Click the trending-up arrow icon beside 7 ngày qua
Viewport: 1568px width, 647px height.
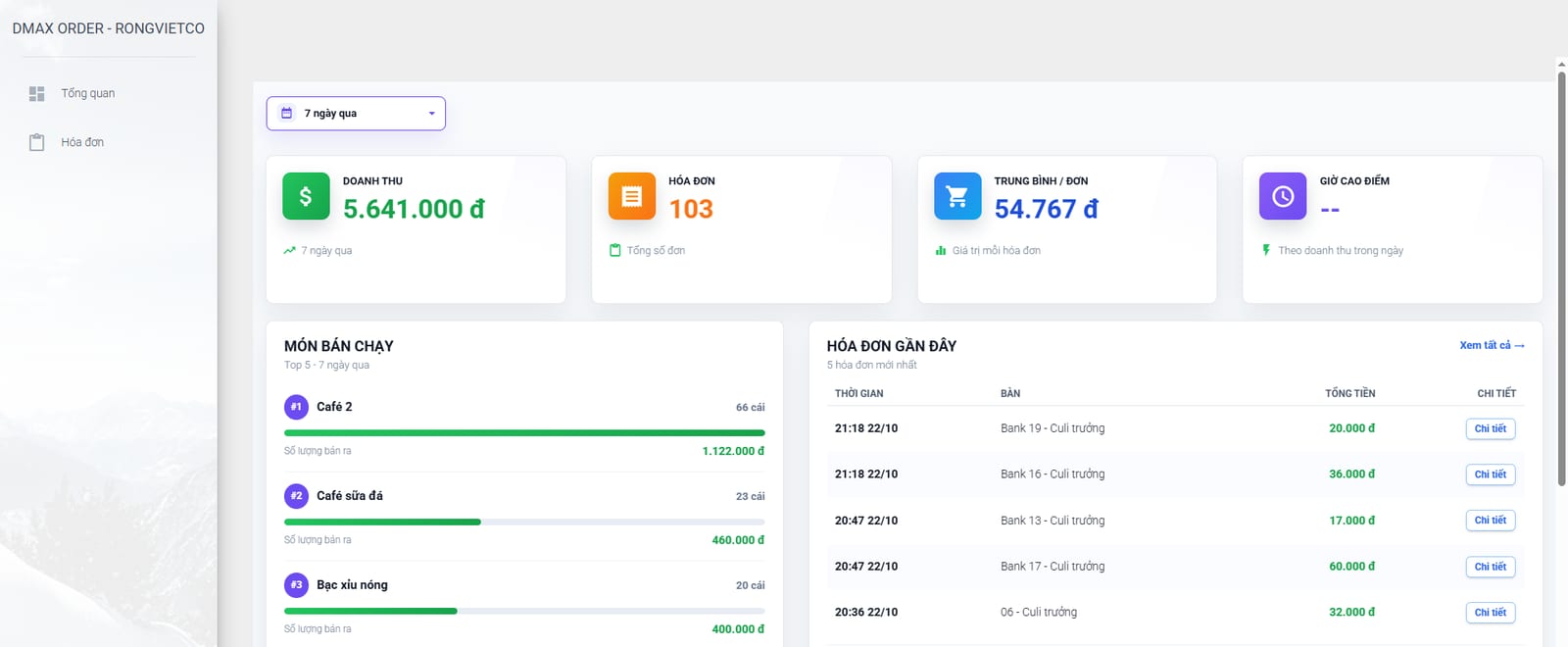[x=289, y=251]
